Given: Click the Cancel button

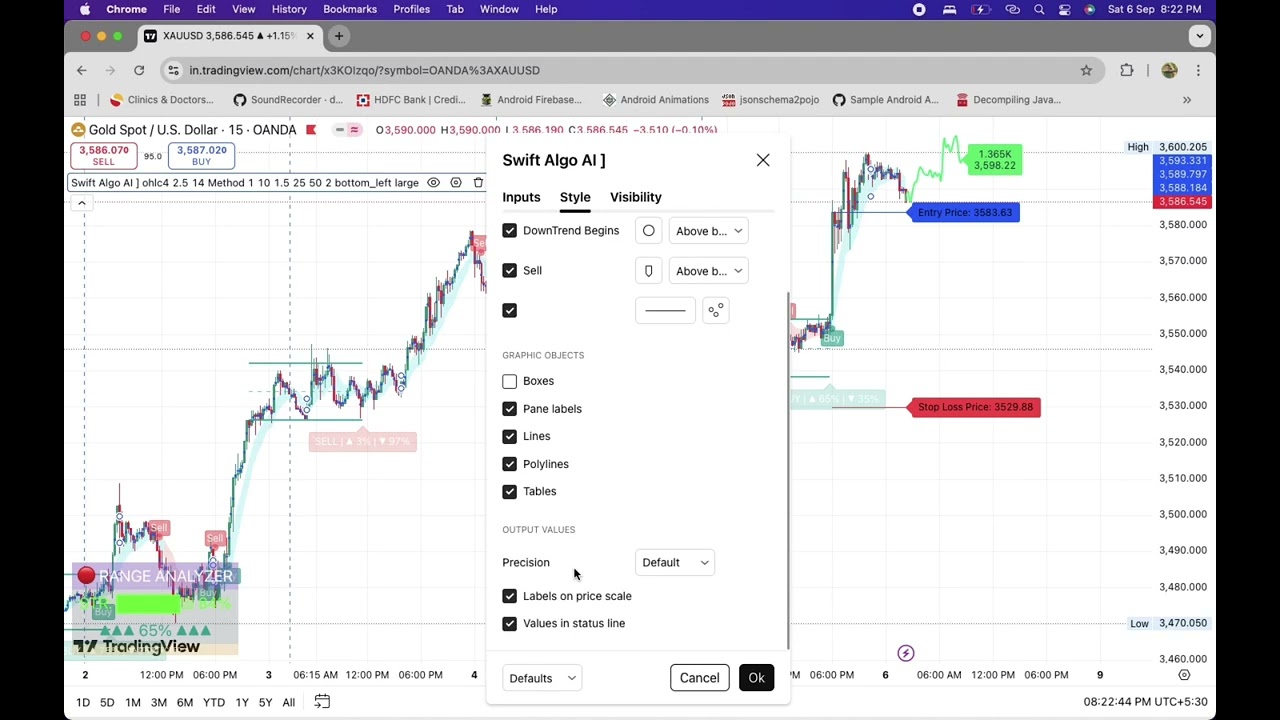Looking at the screenshot, I should tap(700, 678).
